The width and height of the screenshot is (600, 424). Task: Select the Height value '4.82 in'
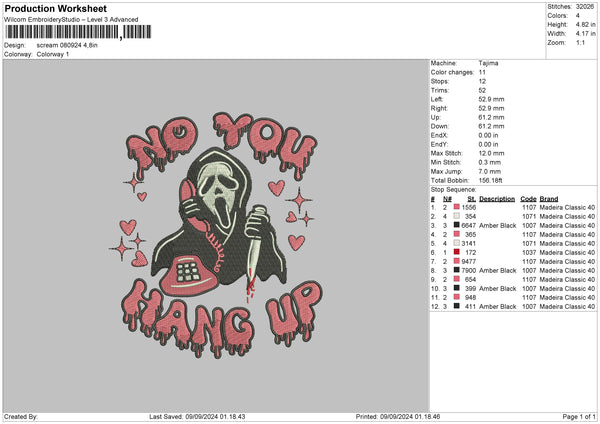tap(585, 24)
